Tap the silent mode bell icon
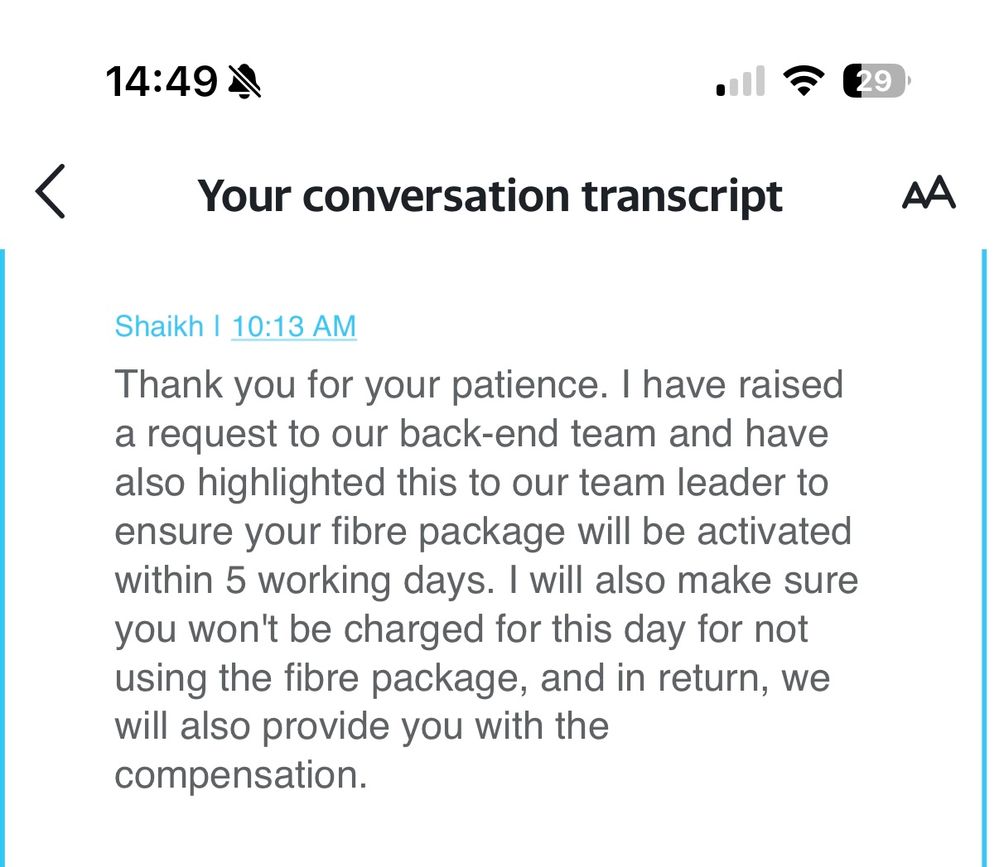The height and width of the screenshot is (867, 999). [244, 81]
